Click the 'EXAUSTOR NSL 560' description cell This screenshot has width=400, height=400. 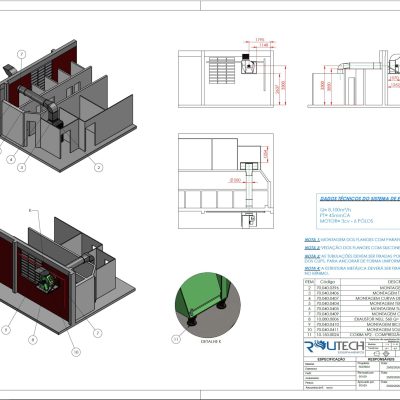(370, 319)
